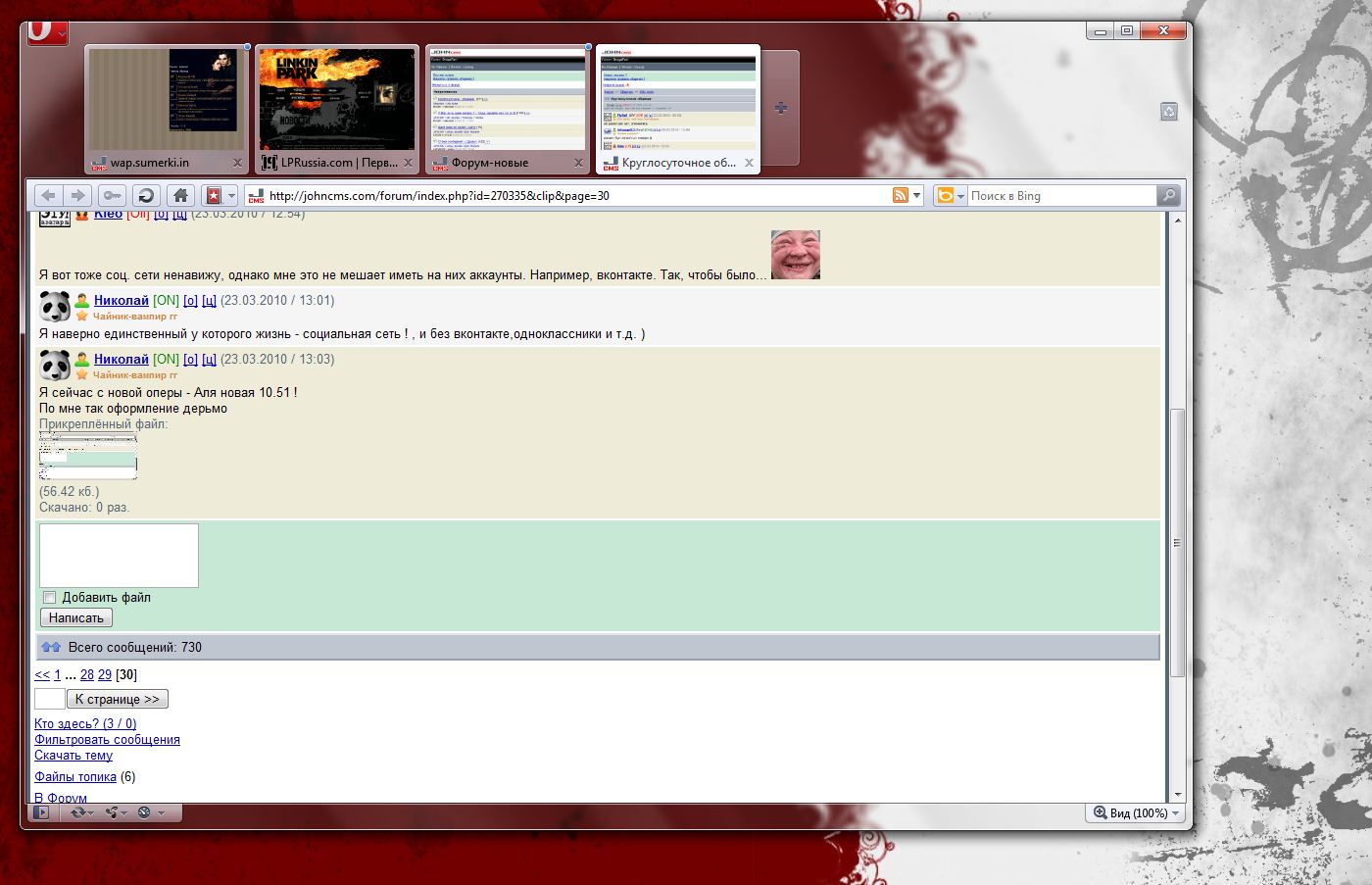This screenshot has height=885, width=1372.
Task: Click the [о] reply link in the 13:01 post
Action: 190,300
